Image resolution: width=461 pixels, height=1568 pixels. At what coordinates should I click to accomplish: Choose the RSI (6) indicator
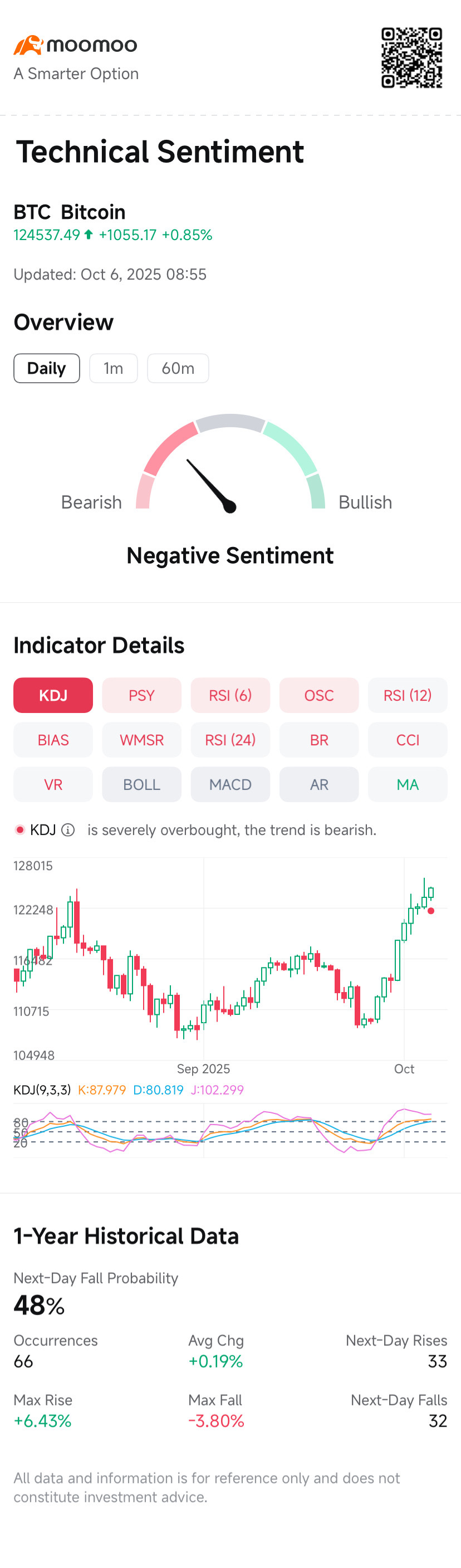[230, 695]
